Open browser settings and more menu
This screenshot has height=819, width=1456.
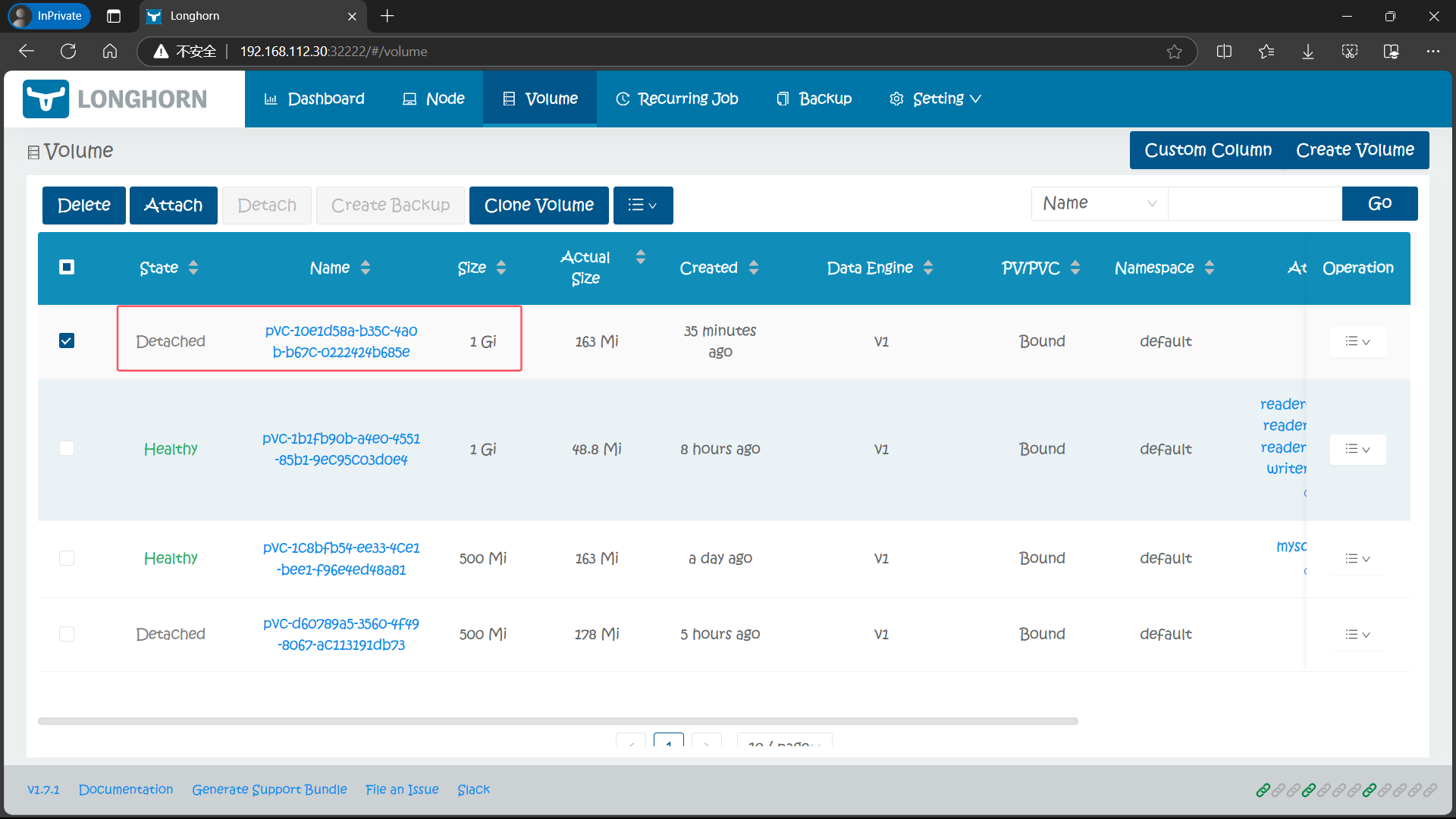1432,52
